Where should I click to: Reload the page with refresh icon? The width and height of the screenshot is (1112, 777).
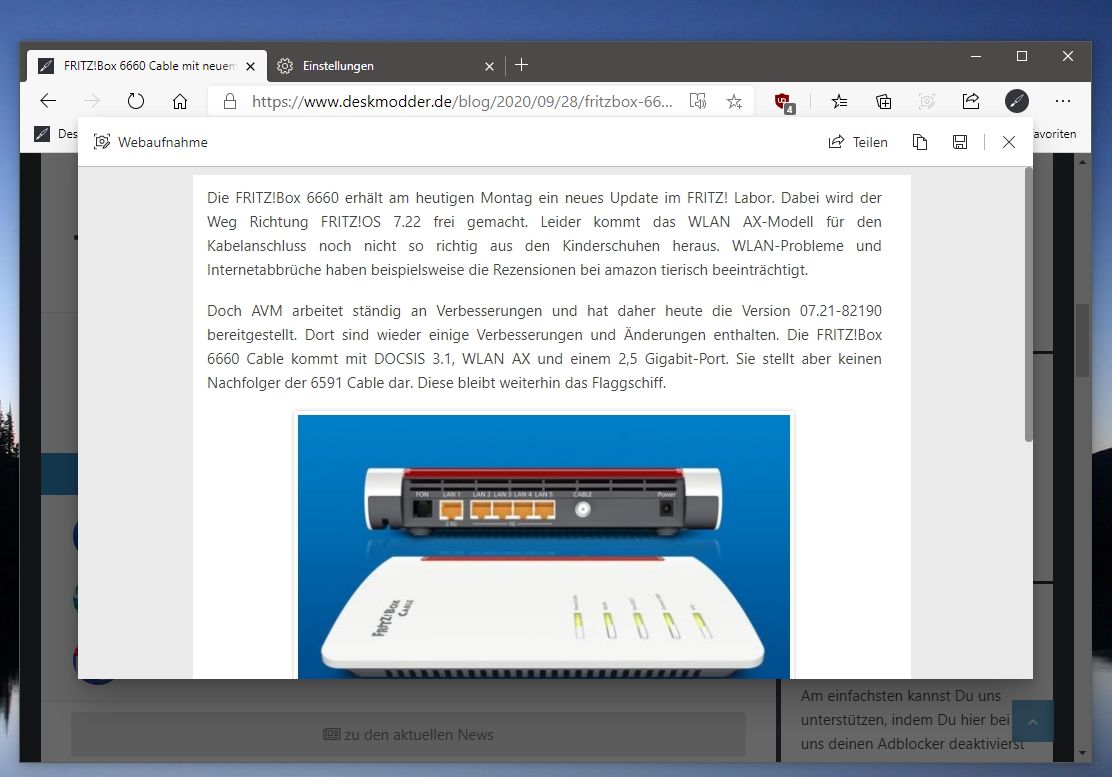coord(135,101)
